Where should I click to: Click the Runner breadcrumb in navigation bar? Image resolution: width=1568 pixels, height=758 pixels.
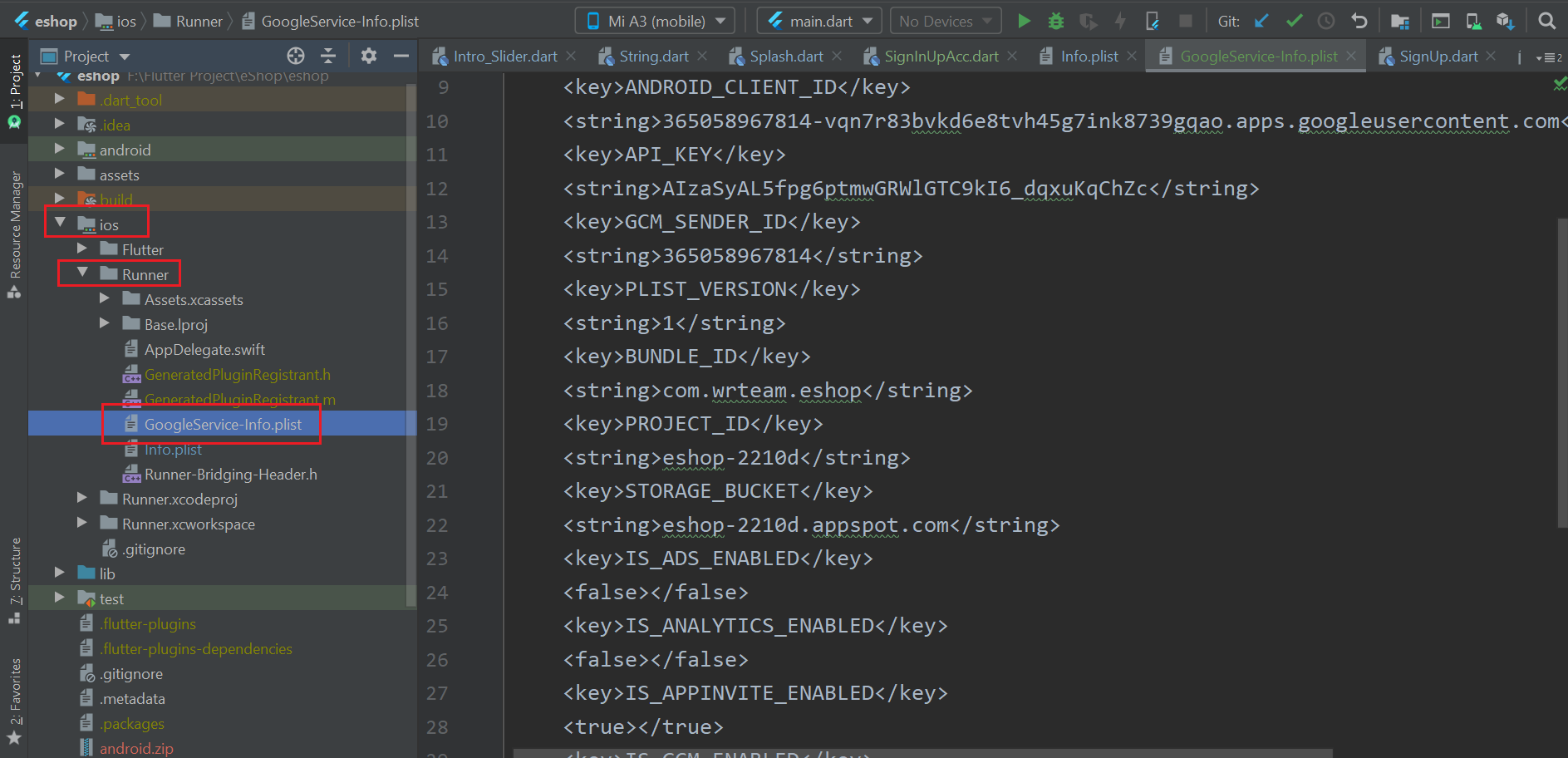tap(199, 21)
